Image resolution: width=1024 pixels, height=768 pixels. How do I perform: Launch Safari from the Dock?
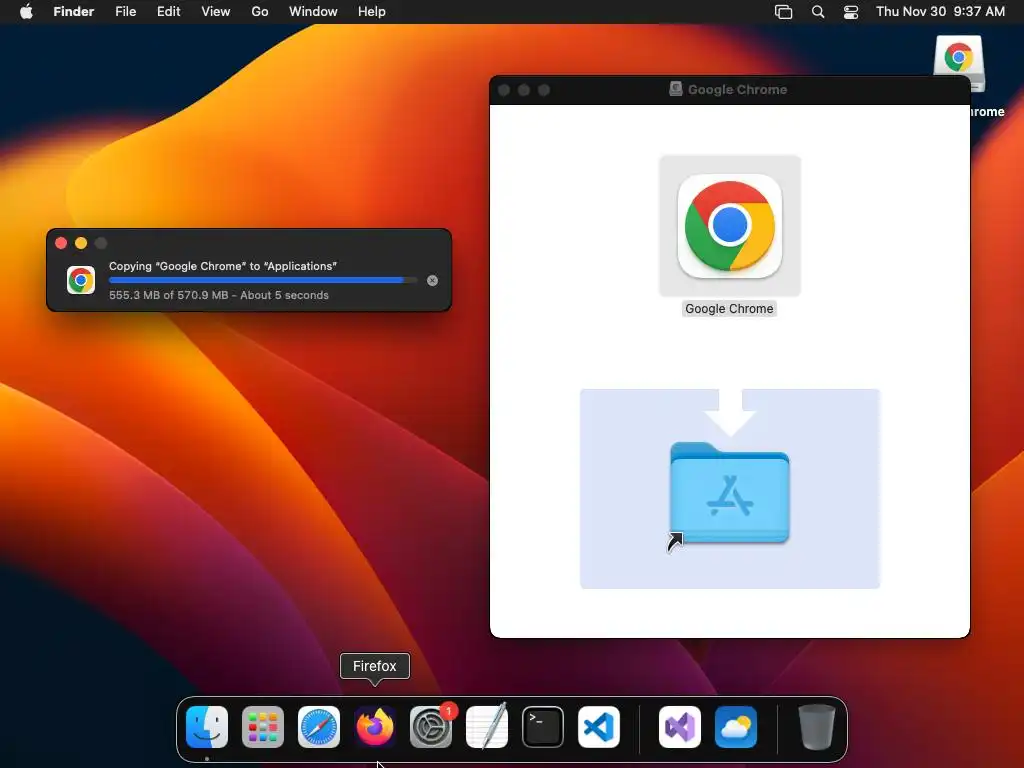(319, 727)
